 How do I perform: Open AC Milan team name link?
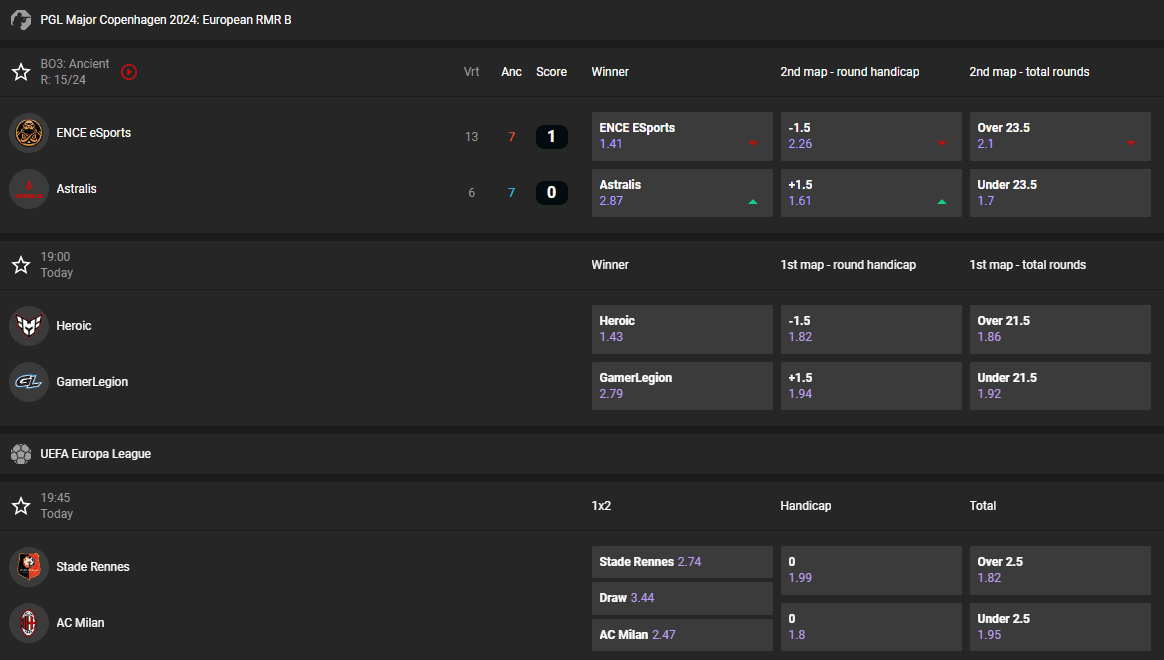80,623
